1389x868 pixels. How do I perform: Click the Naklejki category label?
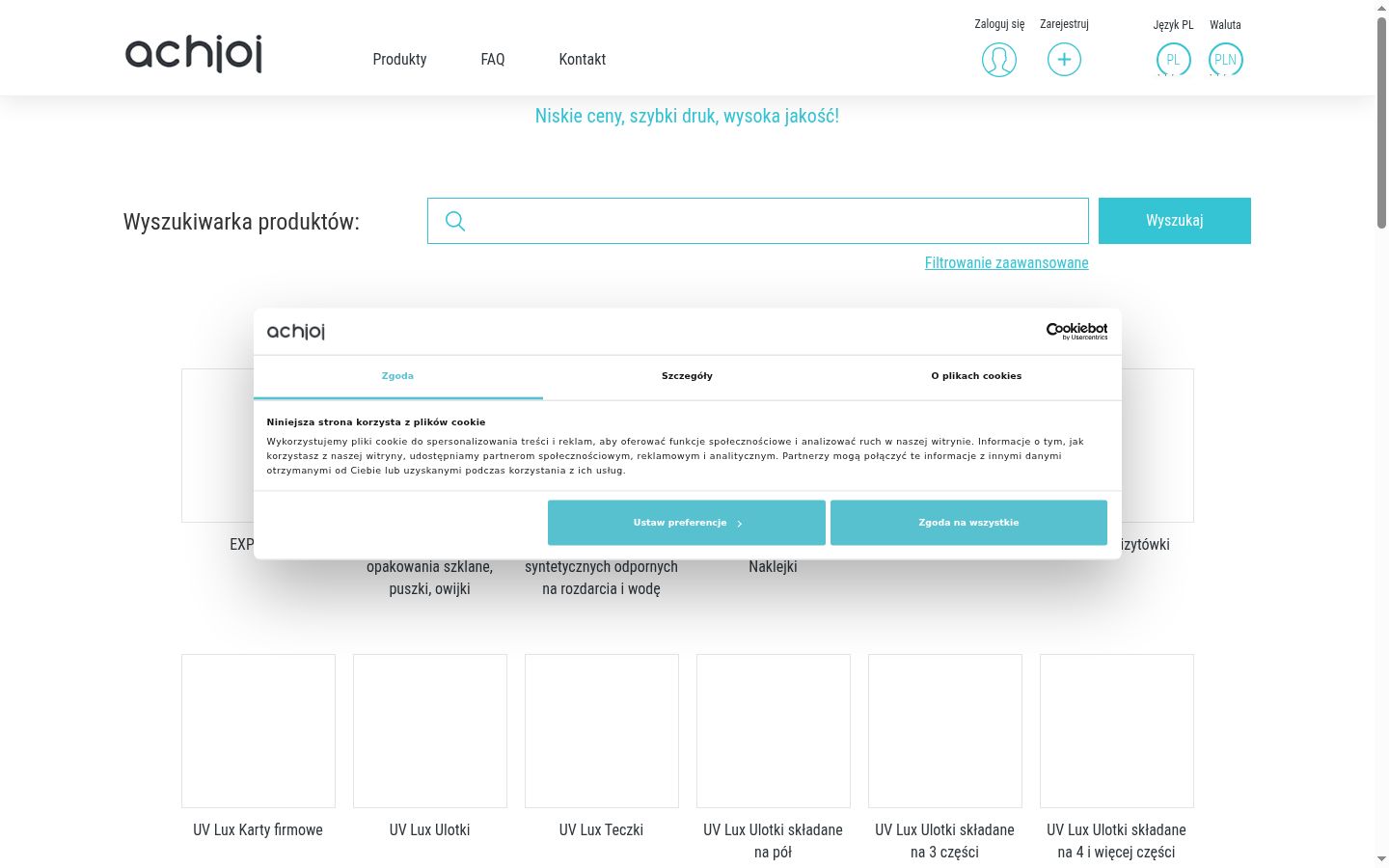pyautogui.click(x=773, y=566)
